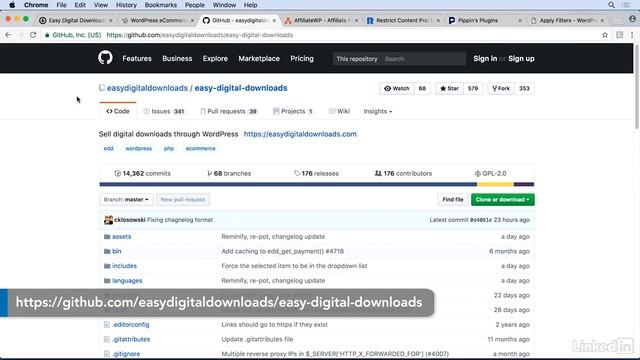640x360 pixels.
Task: Reload the page with the refresh icon
Action: tap(33, 35)
